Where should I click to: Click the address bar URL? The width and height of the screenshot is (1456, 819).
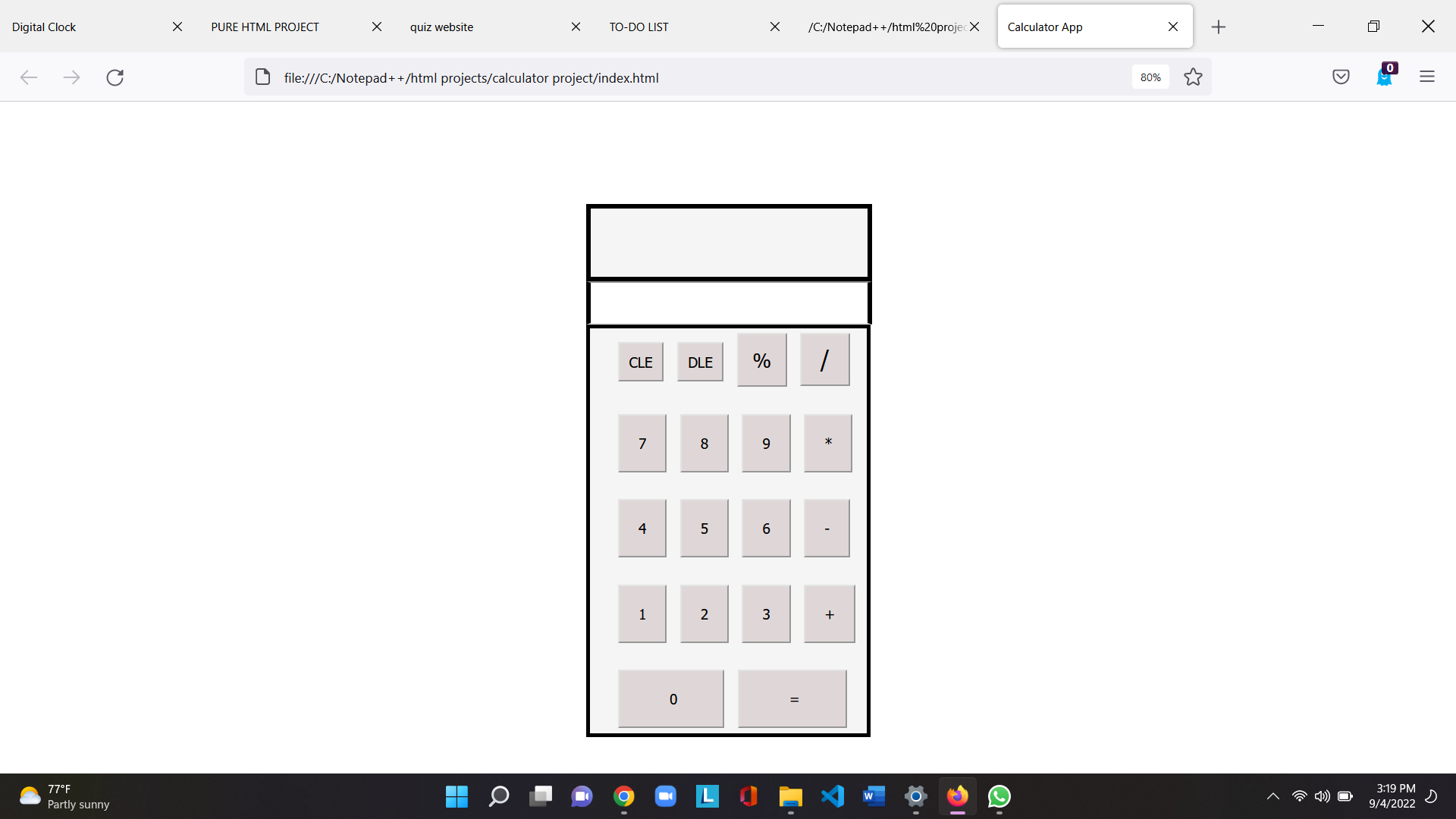click(471, 77)
